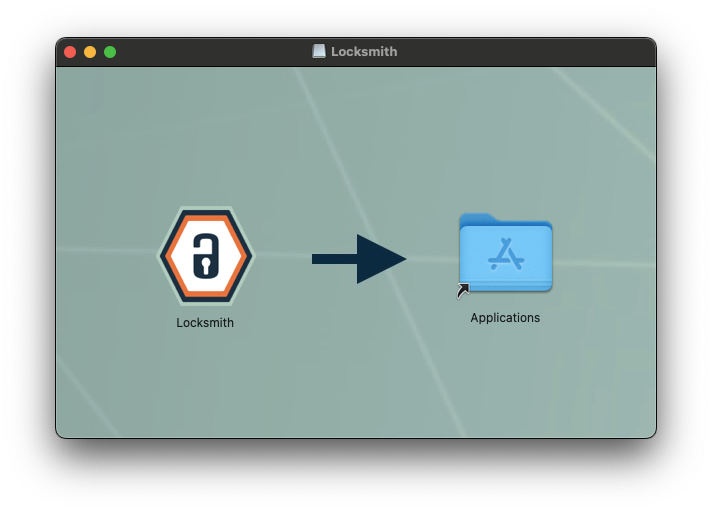Click the Applications folder label
This screenshot has height=512, width=712.
coord(505,318)
